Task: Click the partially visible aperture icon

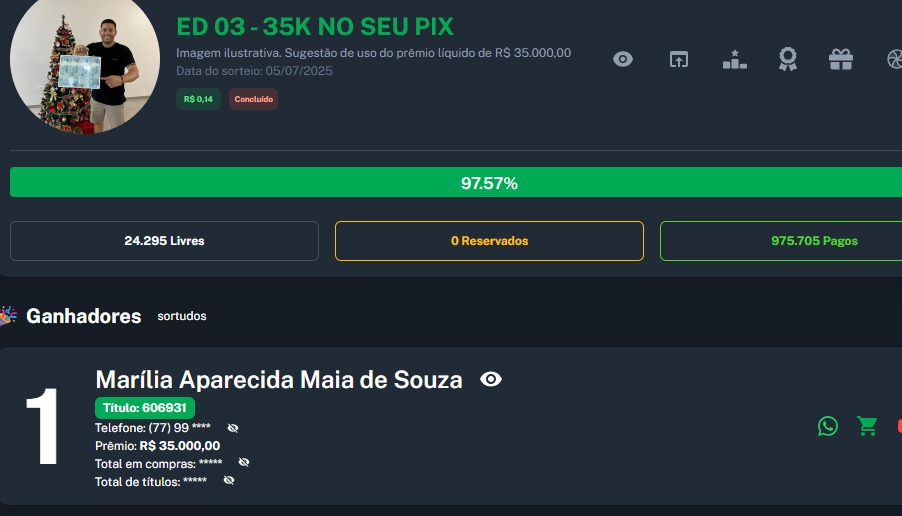Action: (894, 59)
